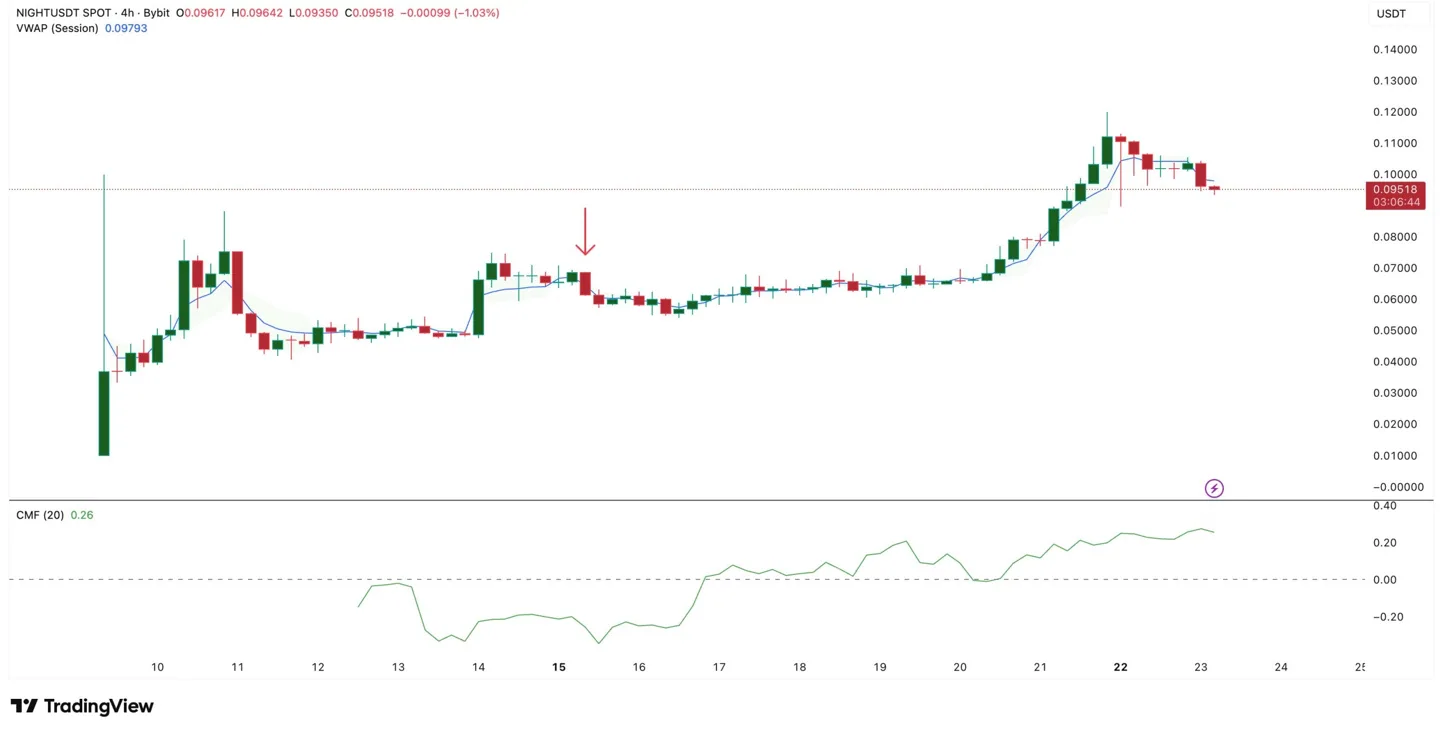Open the TradingView logo link
The width and height of the screenshot is (1440, 731).
(x=82, y=706)
